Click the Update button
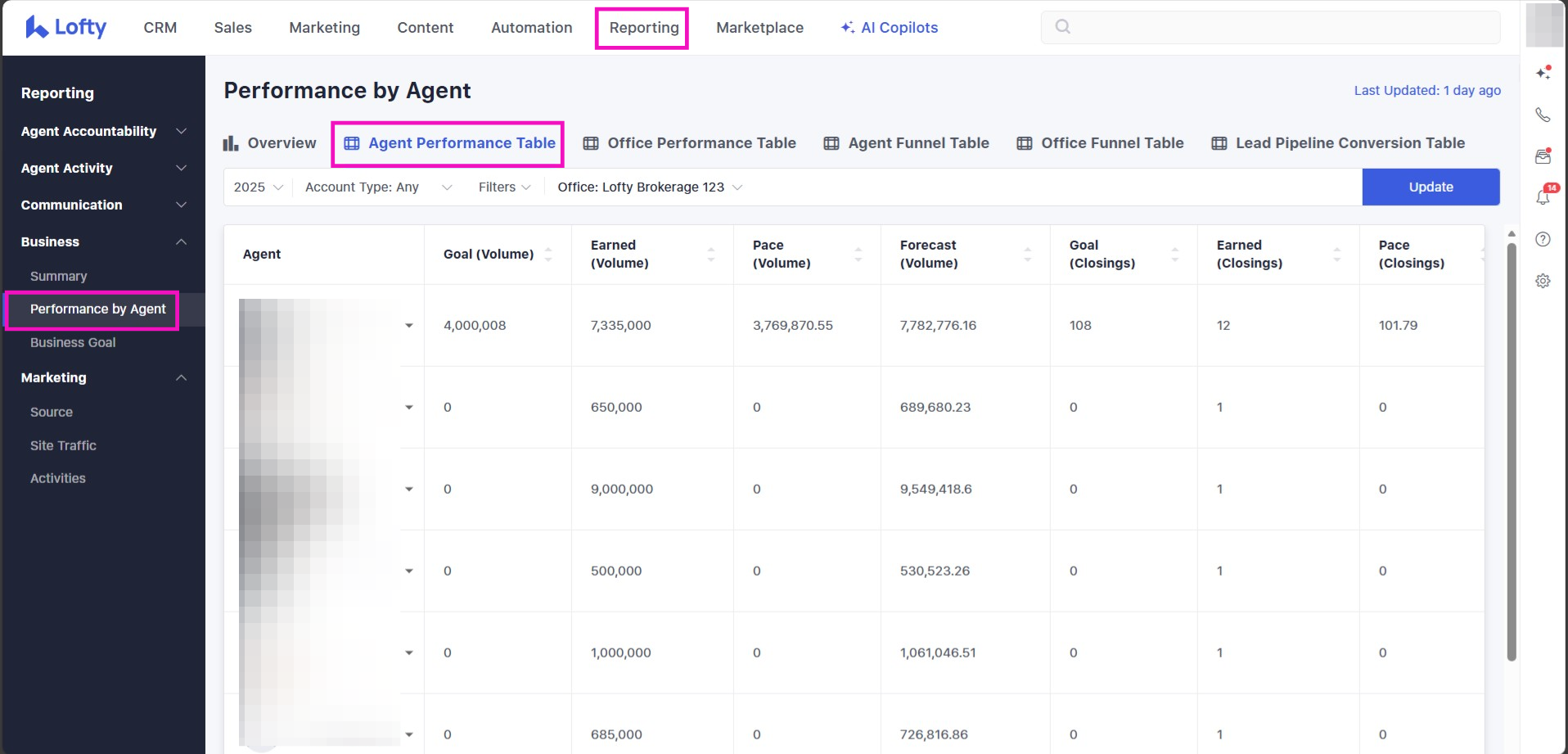 1431,187
